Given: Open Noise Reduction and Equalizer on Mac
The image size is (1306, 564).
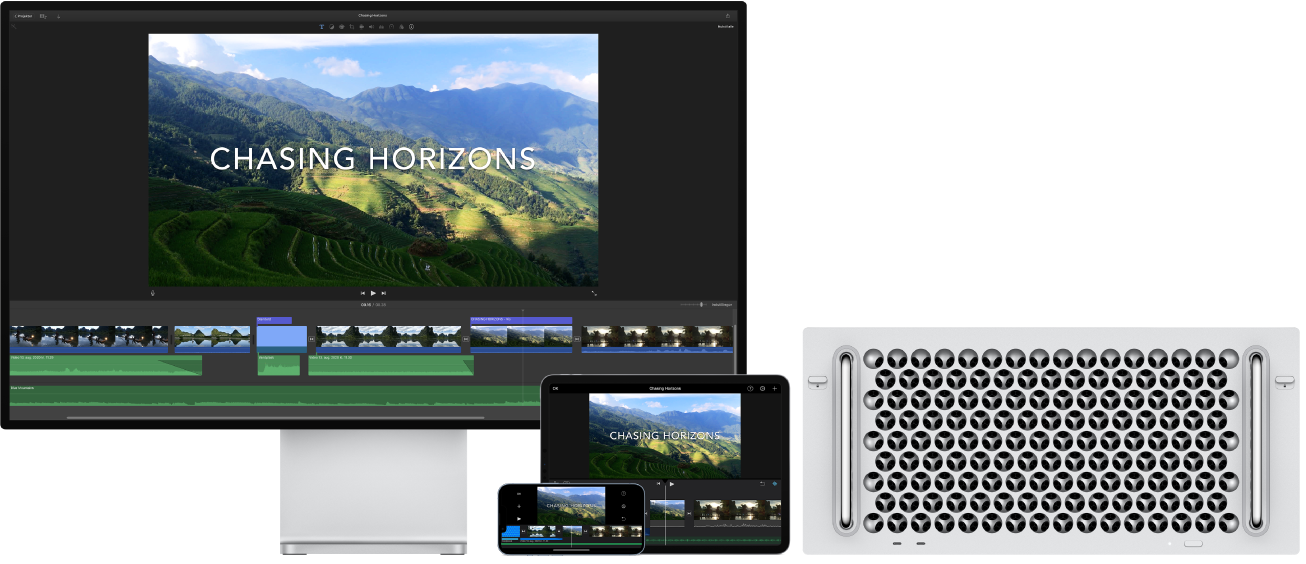Looking at the screenshot, I should 381,27.
